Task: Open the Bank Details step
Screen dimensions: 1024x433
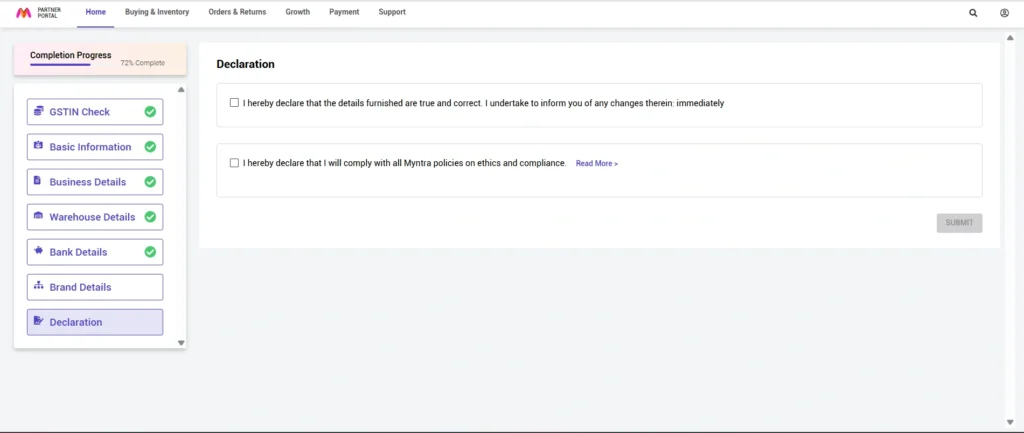Action: click(95, 252)
